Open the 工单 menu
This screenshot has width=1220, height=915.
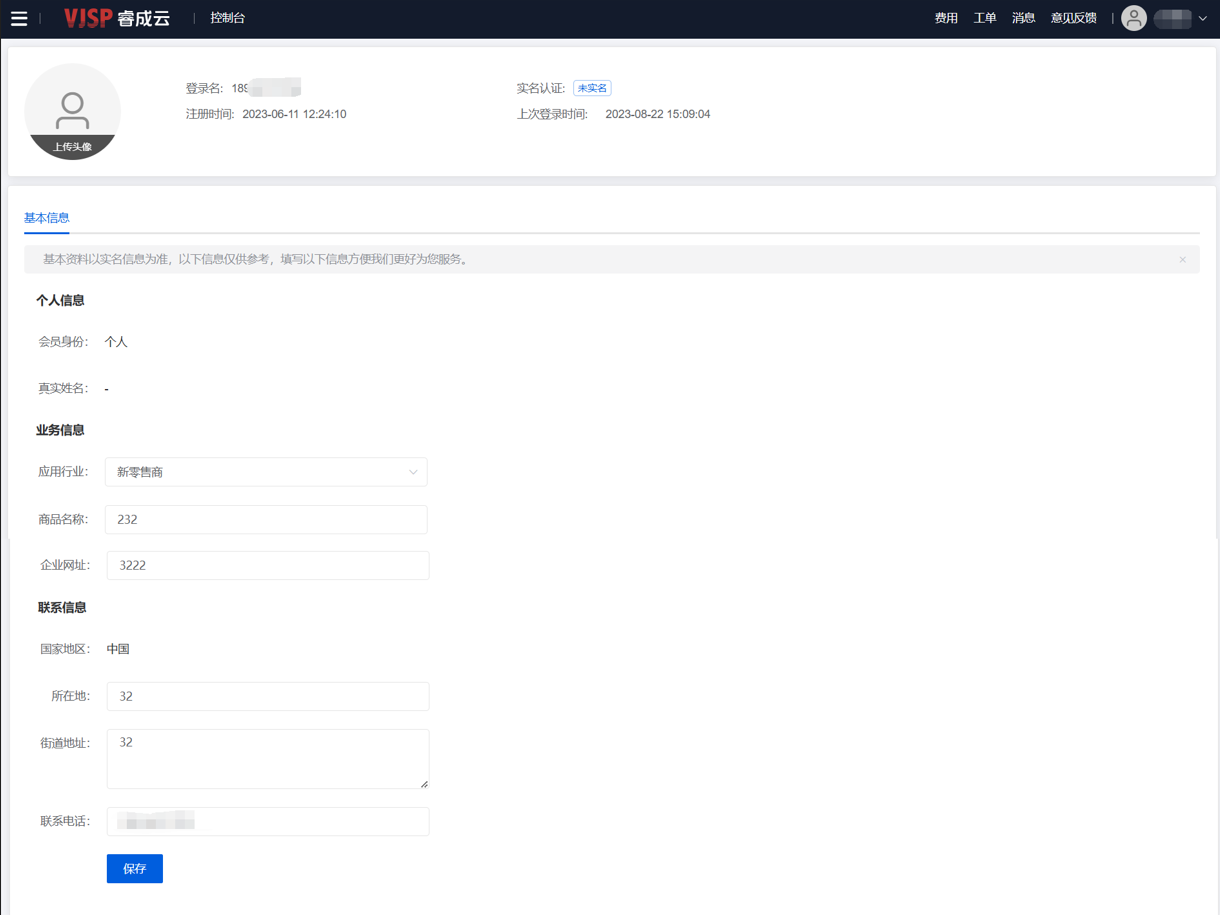[985, 18]
